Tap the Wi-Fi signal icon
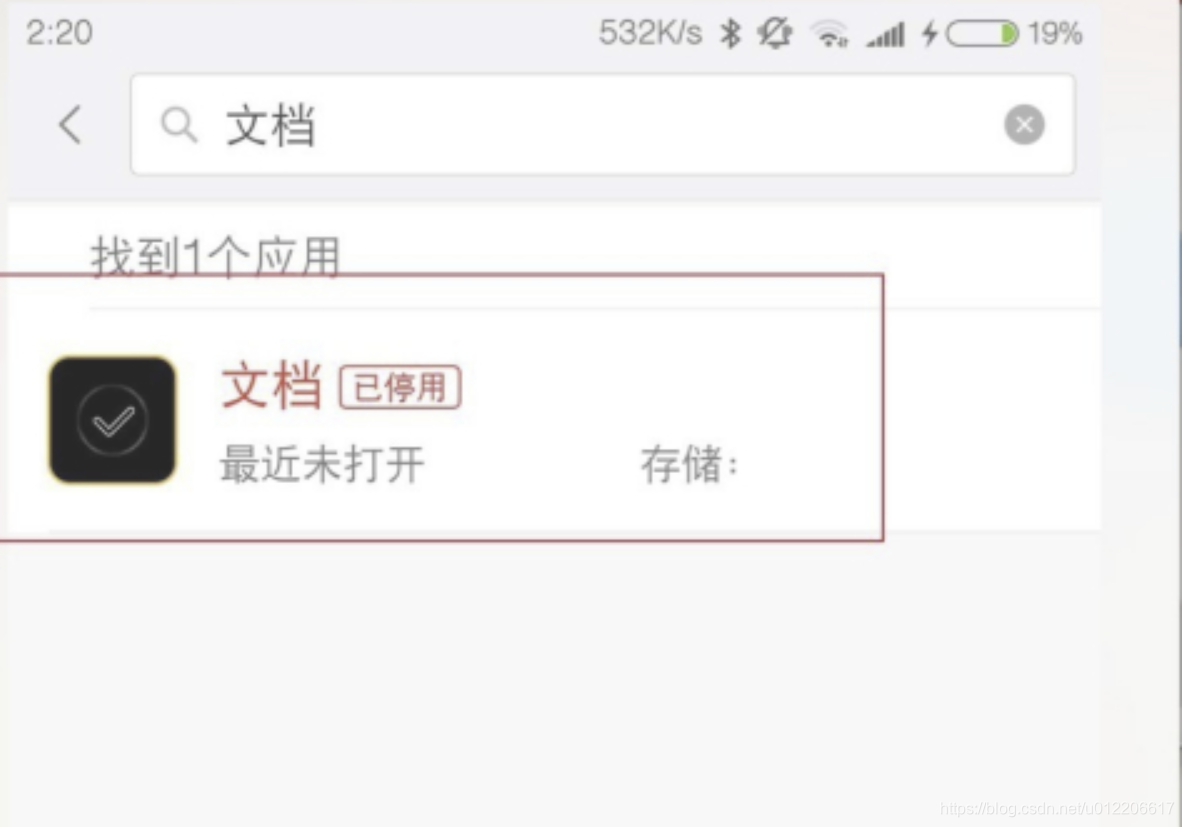1184x827 pixels. pos(829,34)
